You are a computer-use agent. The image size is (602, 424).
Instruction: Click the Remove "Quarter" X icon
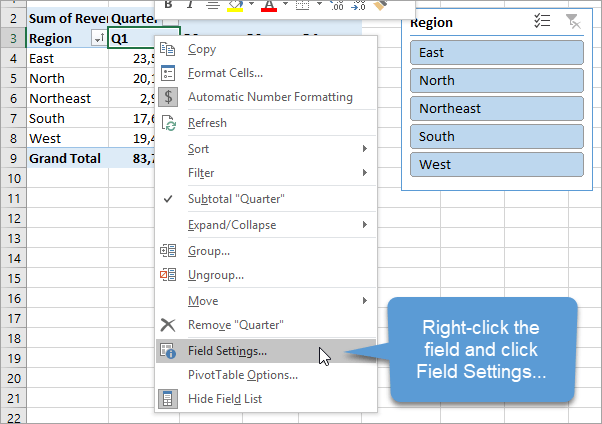pyautogui.click(x=168, y=325)
